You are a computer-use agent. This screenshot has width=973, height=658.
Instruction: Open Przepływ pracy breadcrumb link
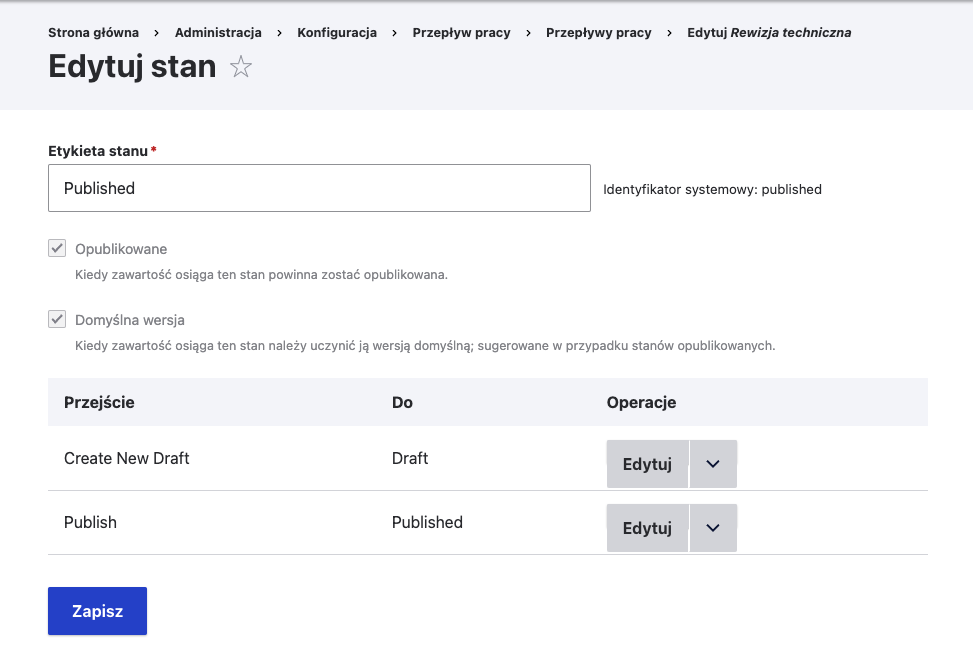(461, 33)
